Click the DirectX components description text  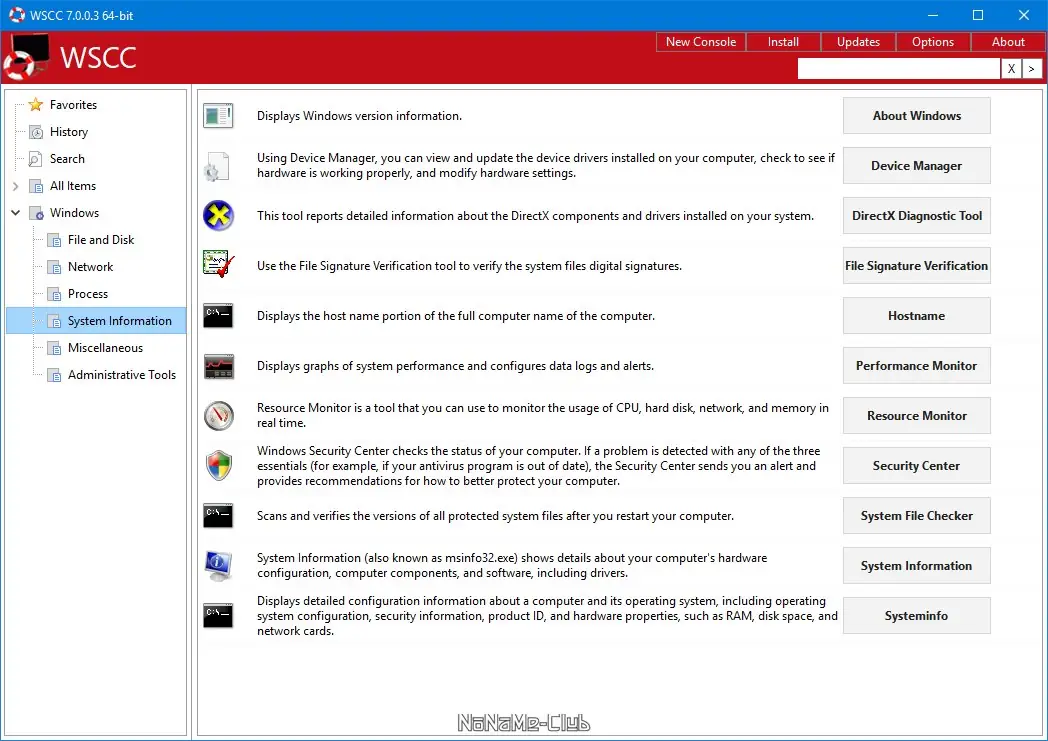[x=535, y=216]
